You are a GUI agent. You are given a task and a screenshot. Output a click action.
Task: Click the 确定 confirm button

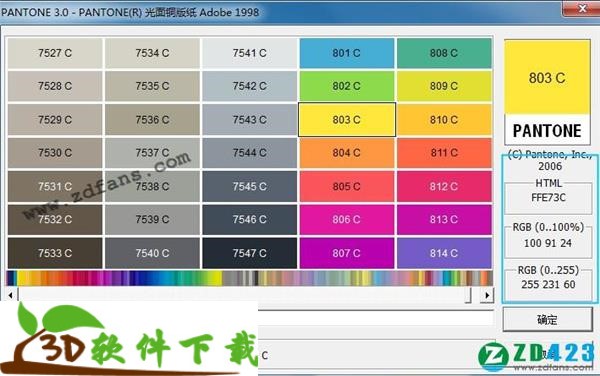pyautogui.click(x=548, y=319)
